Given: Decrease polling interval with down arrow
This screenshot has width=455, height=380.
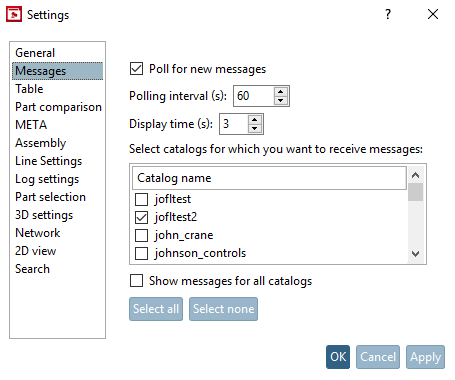Looking at the screenshot, I should tap(281, 100).
